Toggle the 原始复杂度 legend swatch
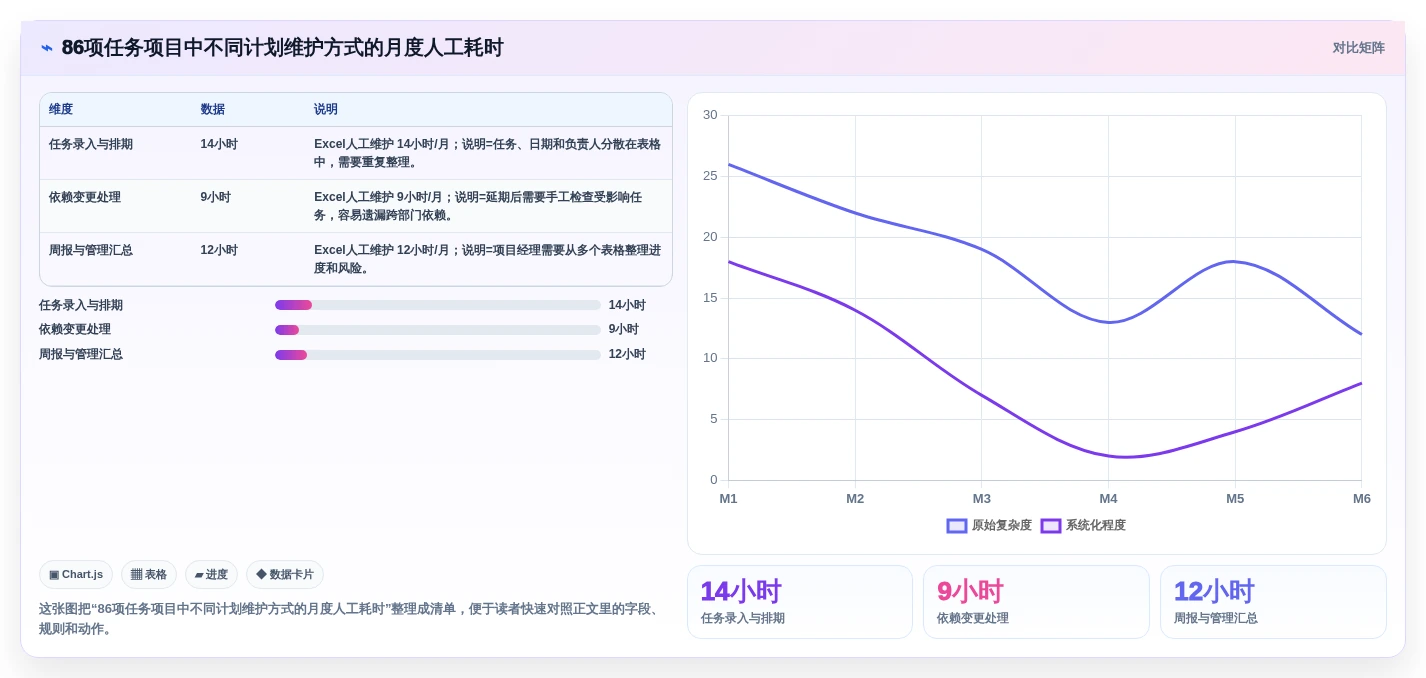 [957, 525]
